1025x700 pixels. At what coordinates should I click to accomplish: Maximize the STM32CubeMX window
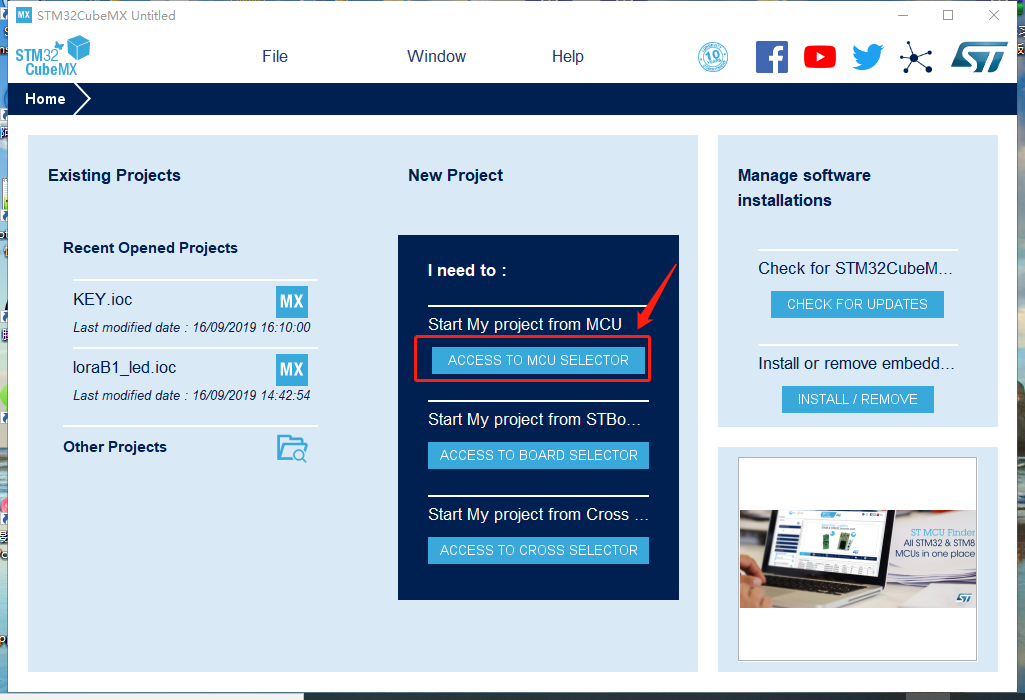[948, 15]
